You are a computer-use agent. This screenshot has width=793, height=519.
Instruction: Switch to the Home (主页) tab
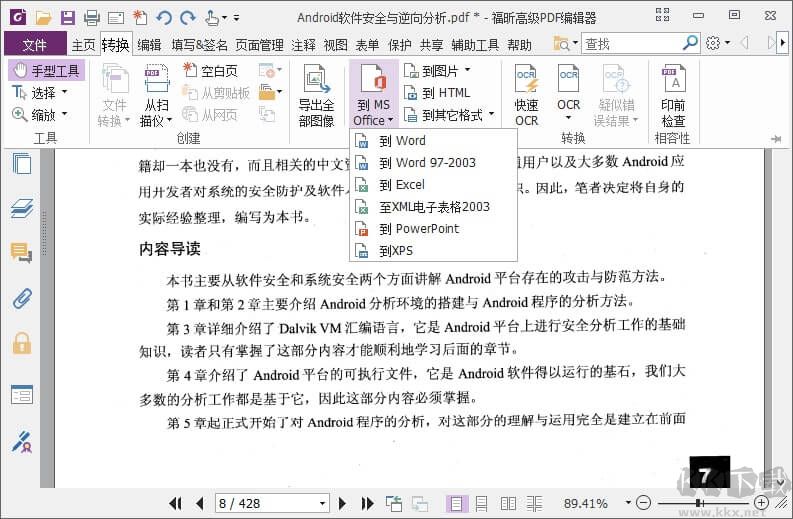point(83,45)
